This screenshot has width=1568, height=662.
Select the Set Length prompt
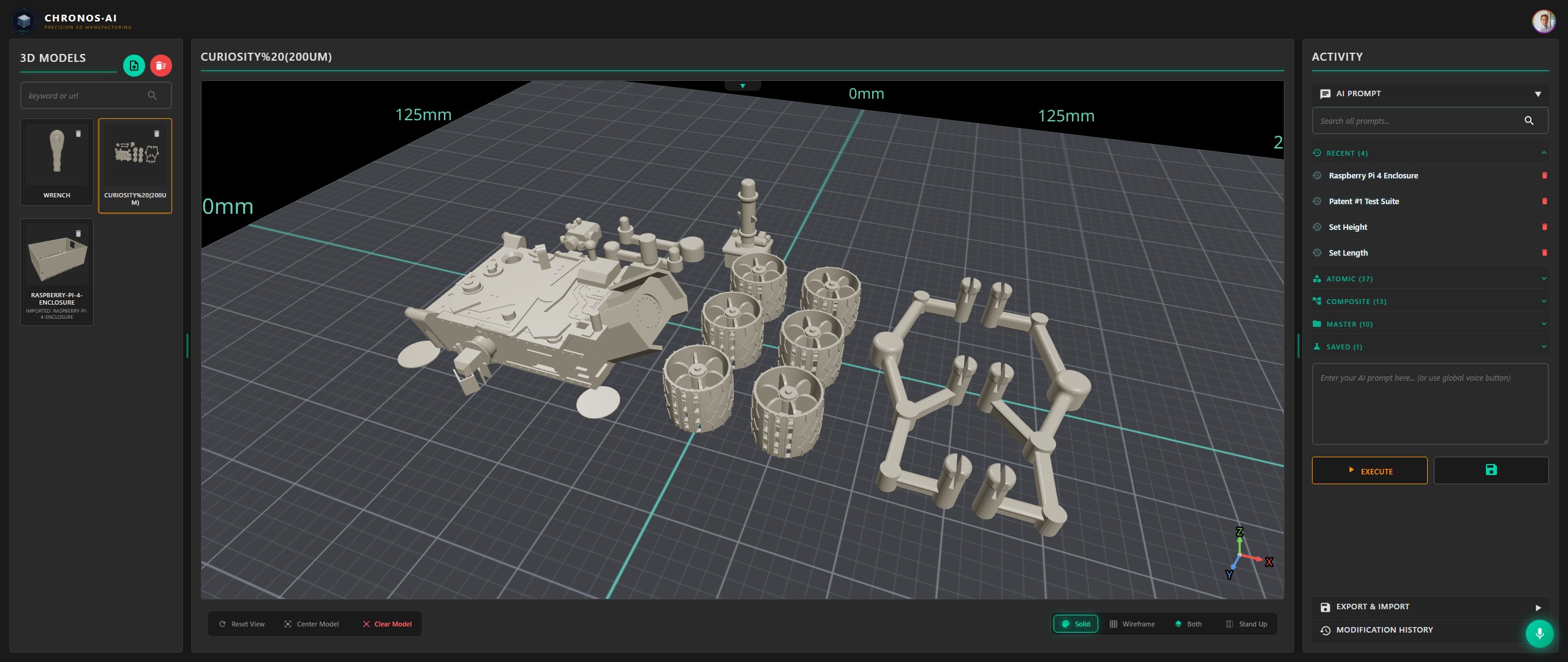(1348, 253)
